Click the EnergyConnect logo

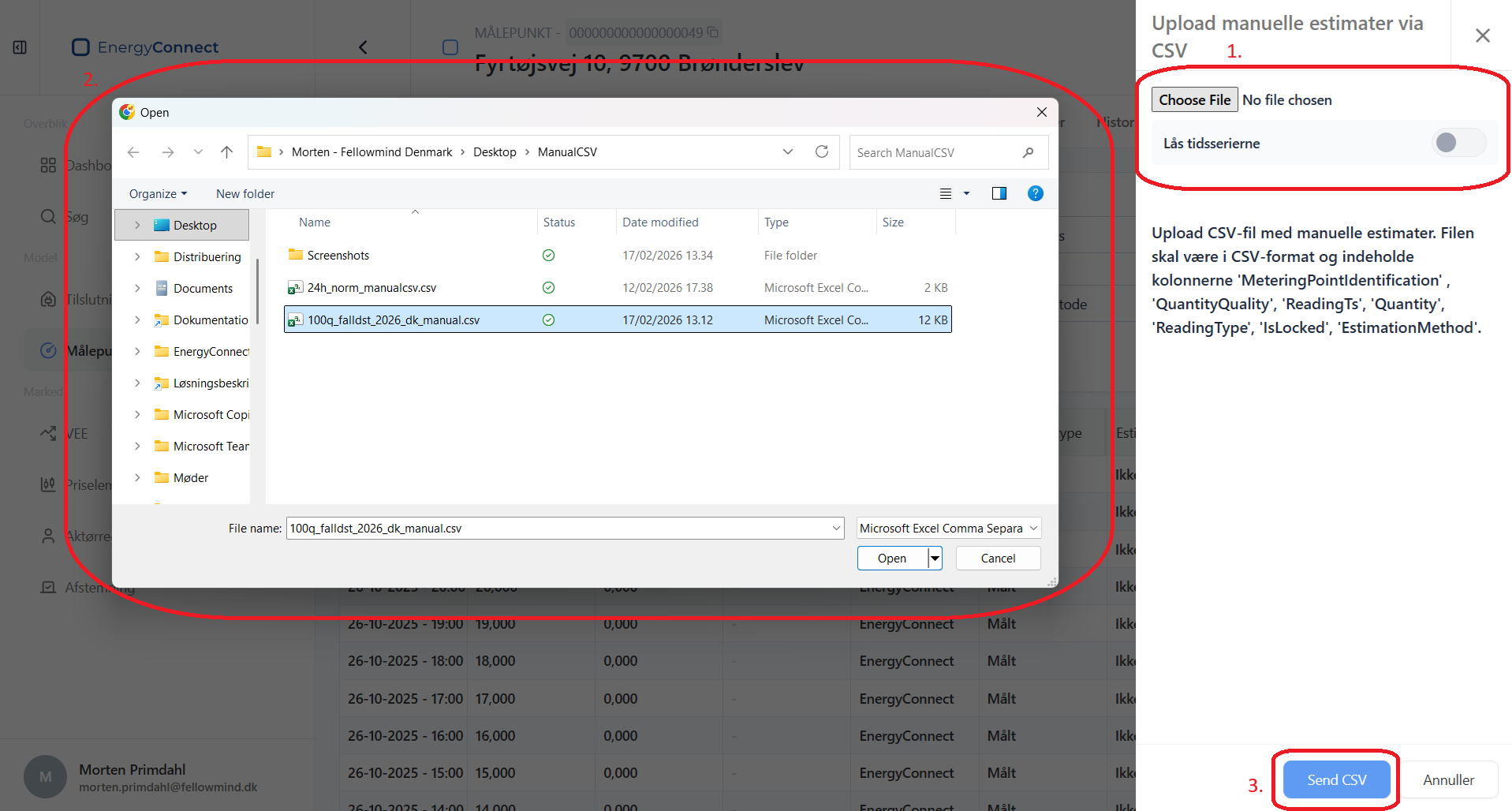pyautogui.click(x=145, y=47)
